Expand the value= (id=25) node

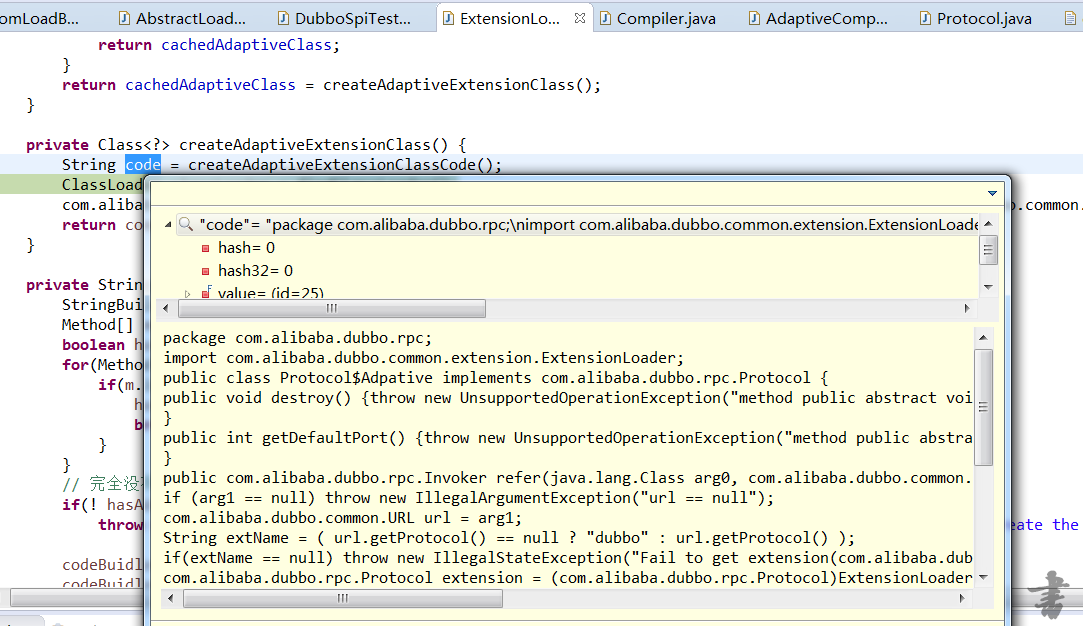(x=187, y=294)
